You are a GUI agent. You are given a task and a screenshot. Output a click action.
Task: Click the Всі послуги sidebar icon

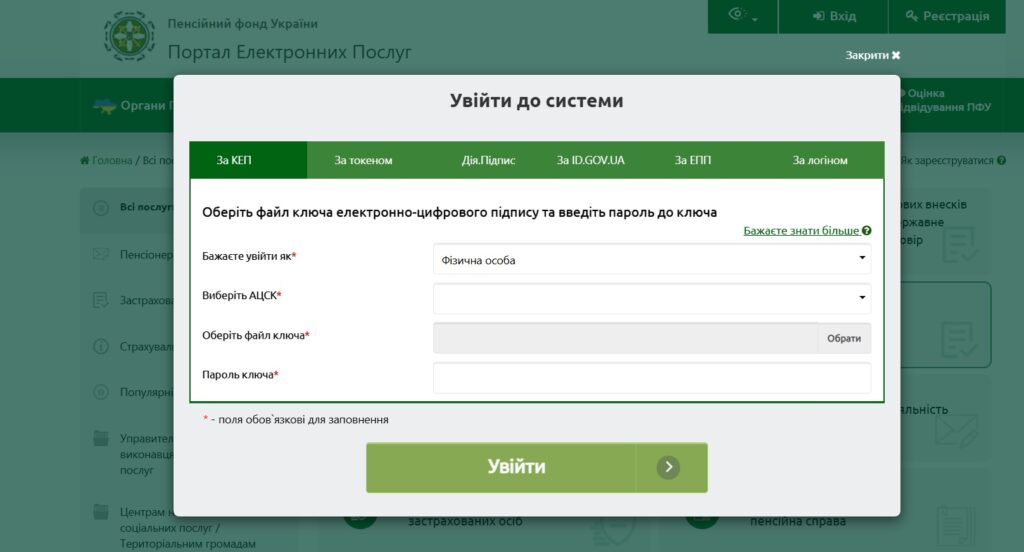[x=101, y=208]
